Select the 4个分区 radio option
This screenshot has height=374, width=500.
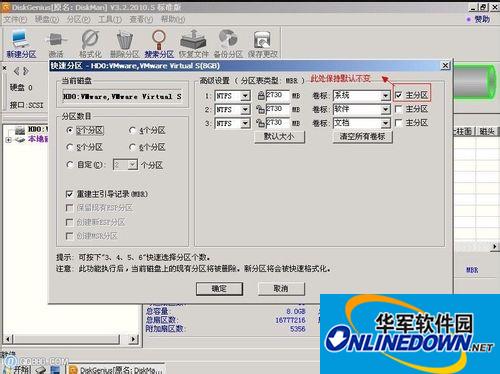132,130
